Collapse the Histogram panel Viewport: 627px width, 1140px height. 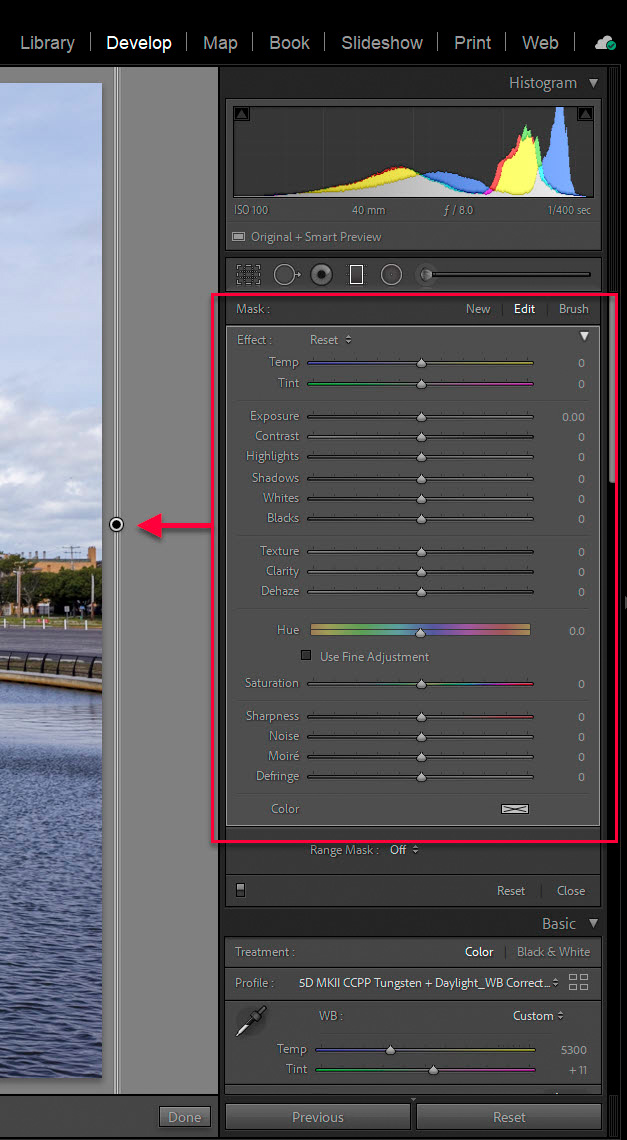[x=594, y=83]
